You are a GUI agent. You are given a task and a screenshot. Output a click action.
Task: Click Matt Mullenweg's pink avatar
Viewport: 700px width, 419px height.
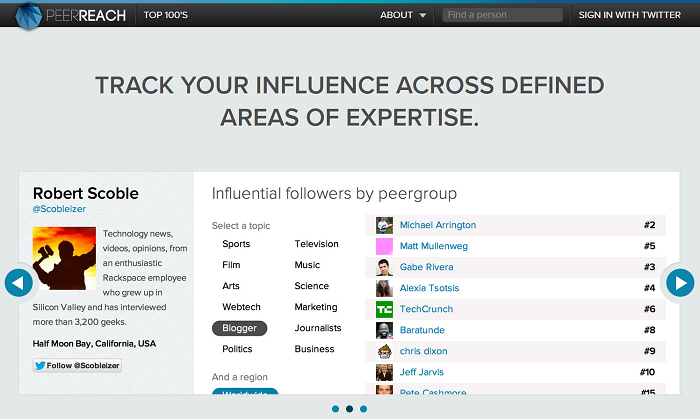point(384,246)
